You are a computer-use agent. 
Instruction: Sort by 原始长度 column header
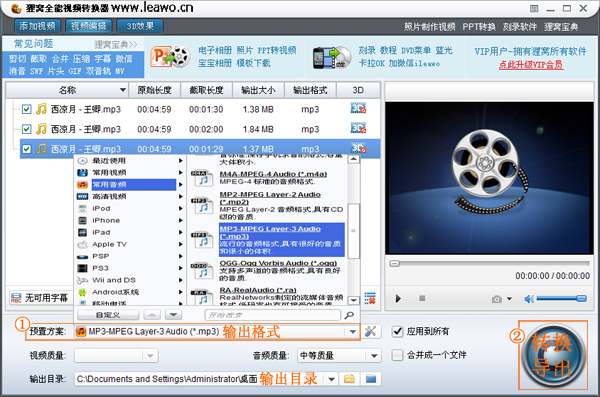155,90
